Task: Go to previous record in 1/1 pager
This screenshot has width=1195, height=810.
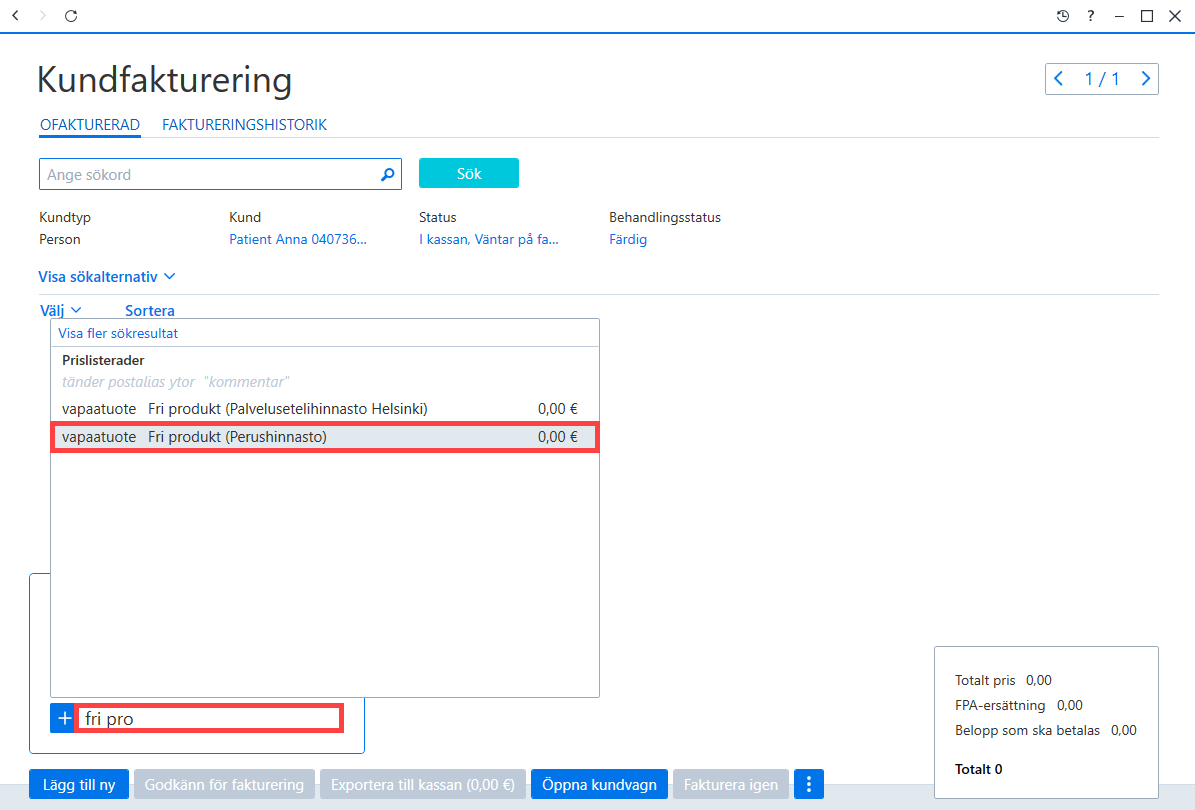Action: [1059, 78]
